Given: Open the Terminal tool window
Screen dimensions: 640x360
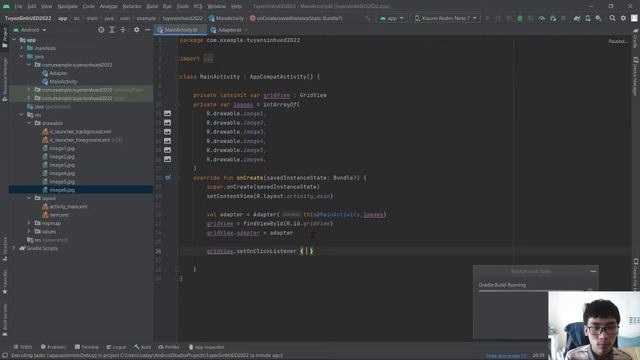Looking at the screenshot, I should tap(87, 347).
